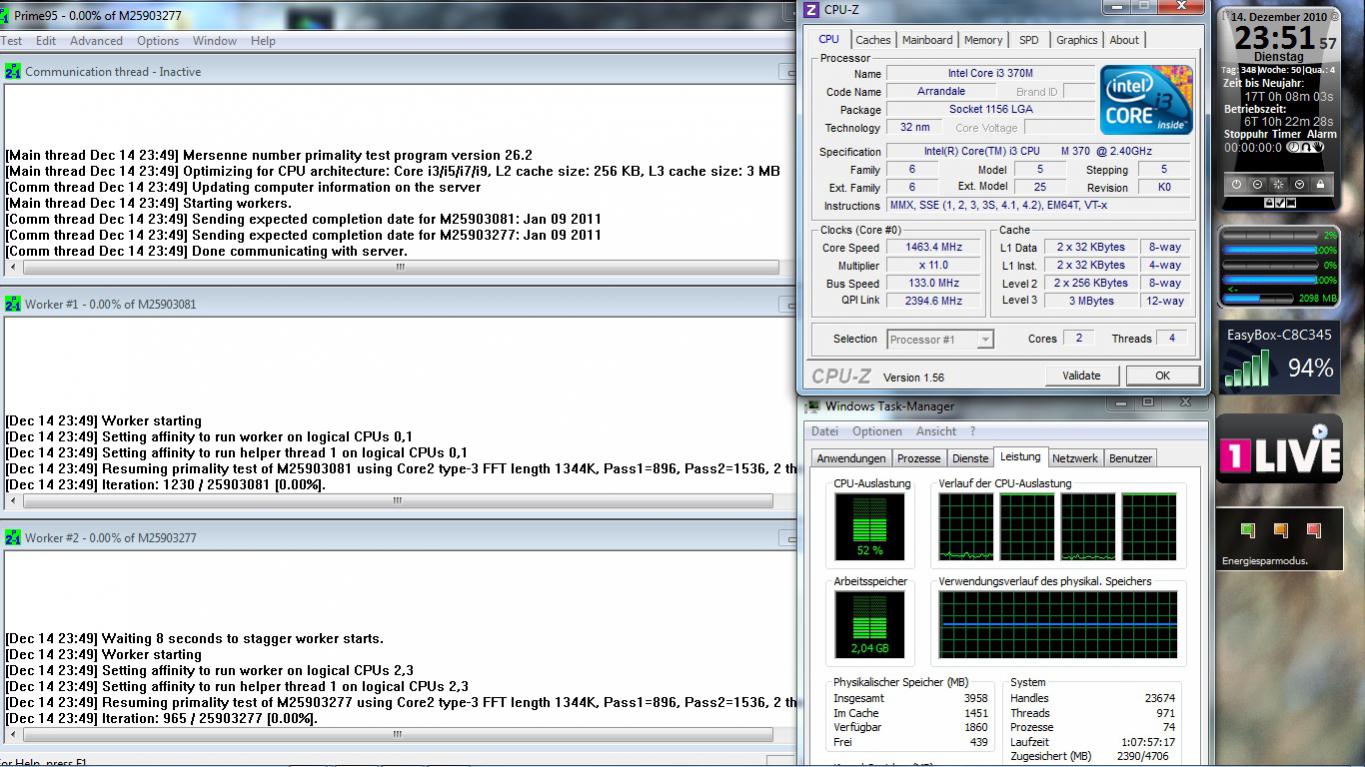Click the "Stoppuhr" label in clock gadget
Viewport: 1365px width, 767px height.
click(1246, 134)
